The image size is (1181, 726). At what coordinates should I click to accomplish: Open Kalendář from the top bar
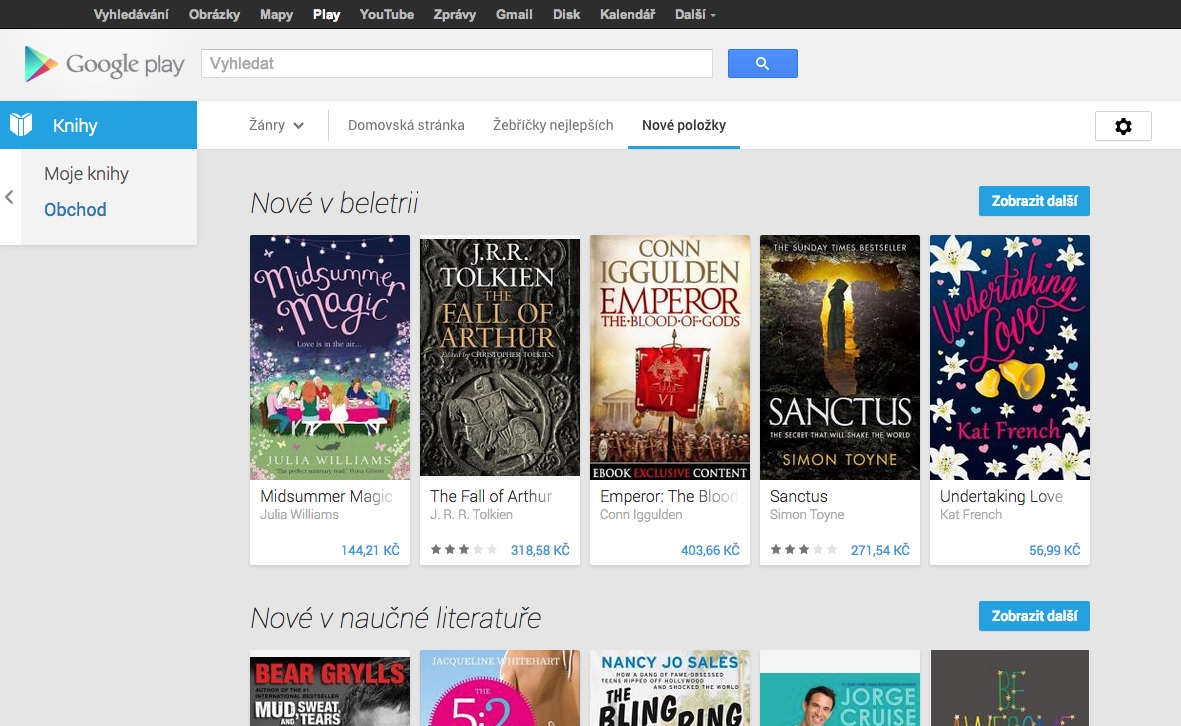[x=627, y=14]
